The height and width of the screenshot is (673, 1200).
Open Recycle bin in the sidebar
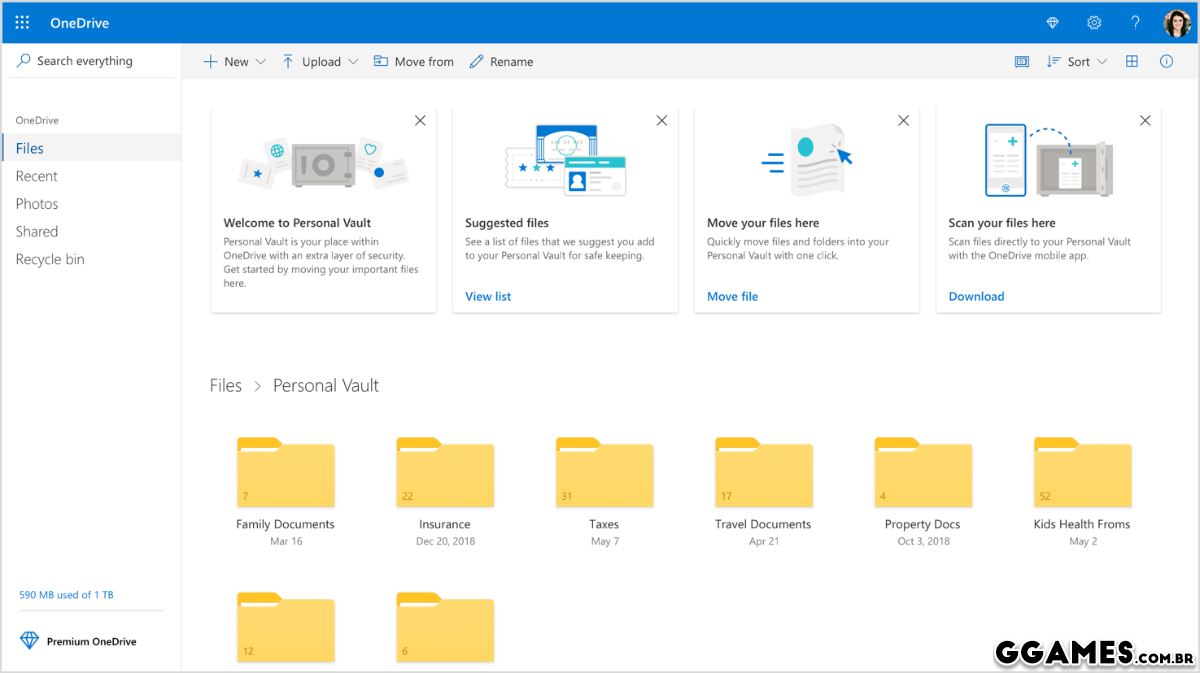(50, 259)
